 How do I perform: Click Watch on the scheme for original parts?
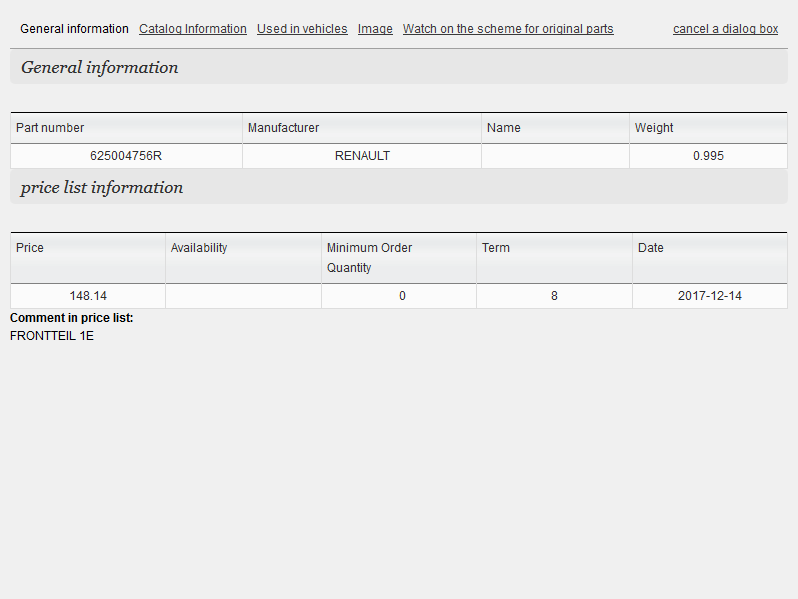(x=508, y=29)
